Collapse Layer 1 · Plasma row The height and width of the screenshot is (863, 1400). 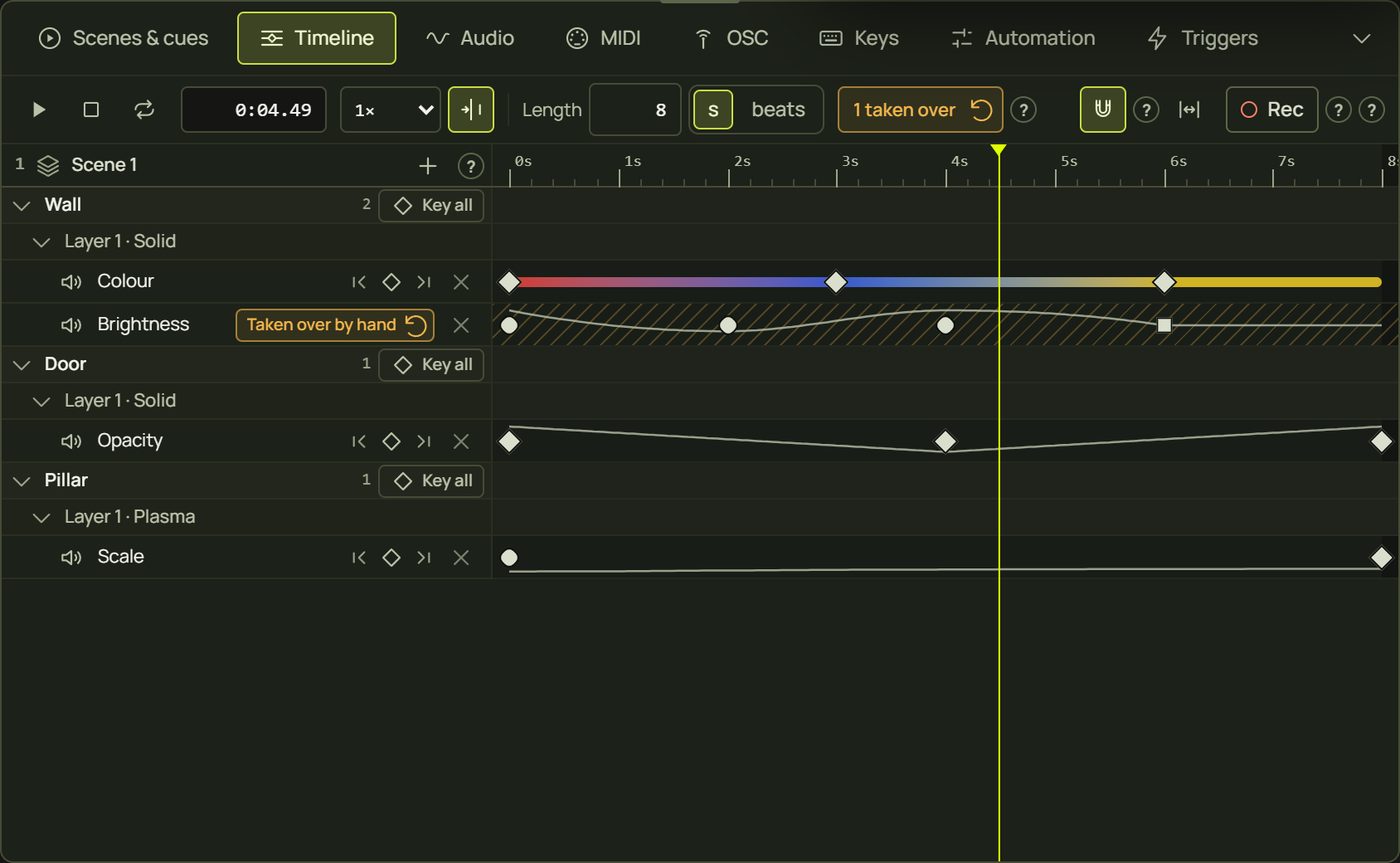click(x=41, y=517)
